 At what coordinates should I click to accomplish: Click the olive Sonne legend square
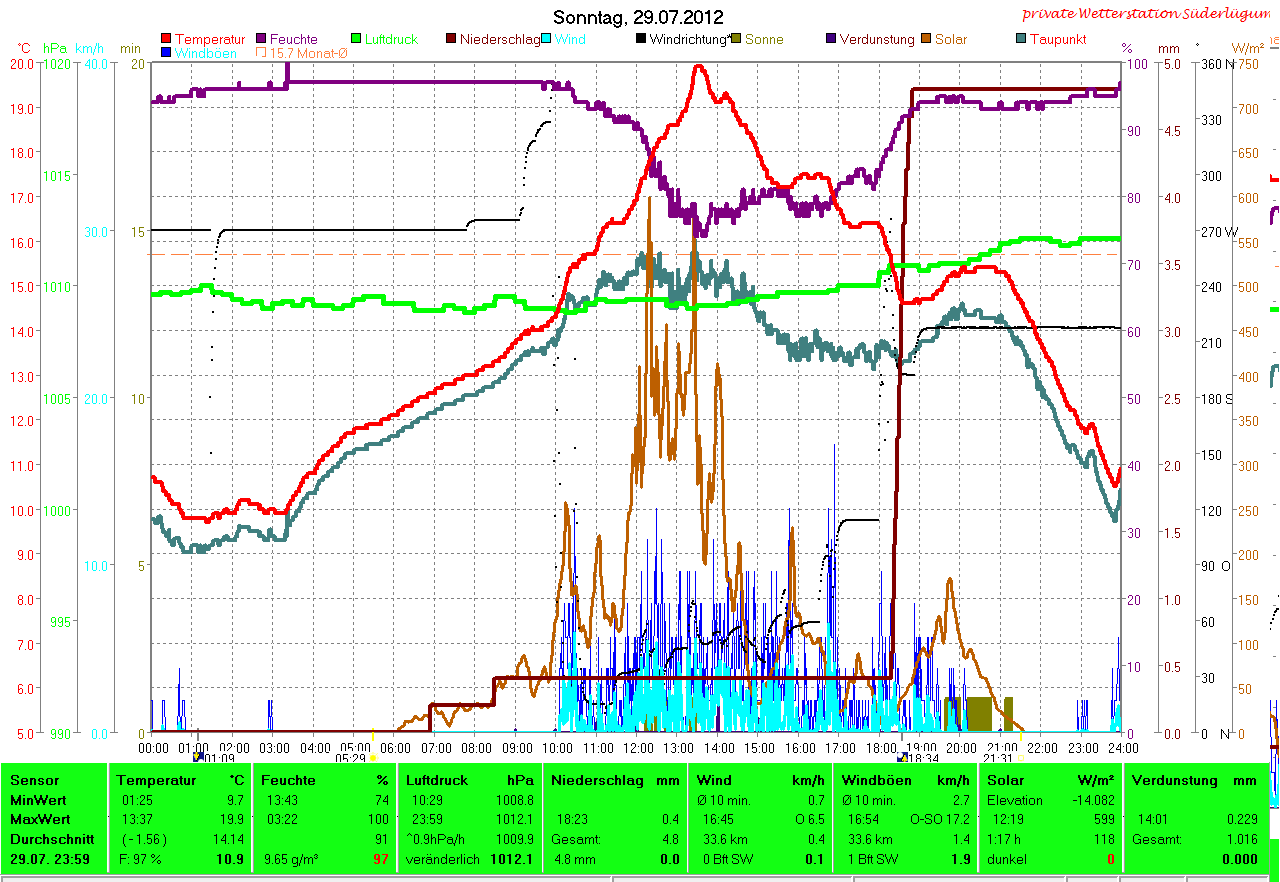(737, 39)
